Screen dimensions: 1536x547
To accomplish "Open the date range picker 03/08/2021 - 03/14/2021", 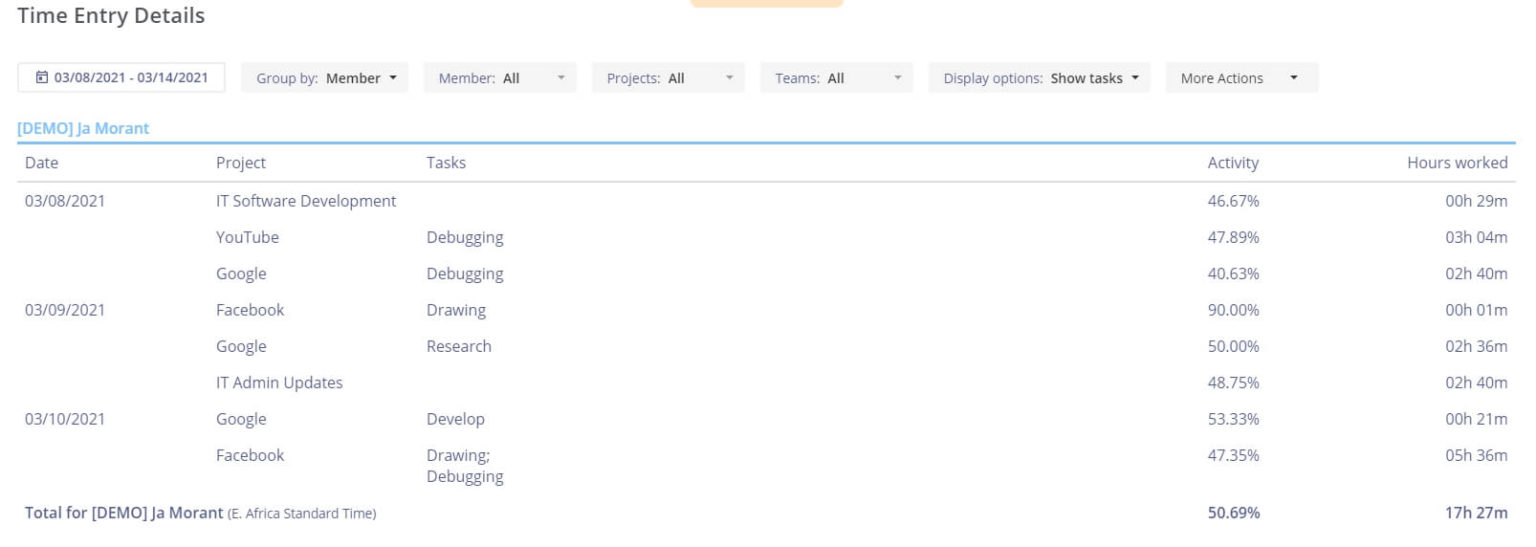I will [121, 78].
